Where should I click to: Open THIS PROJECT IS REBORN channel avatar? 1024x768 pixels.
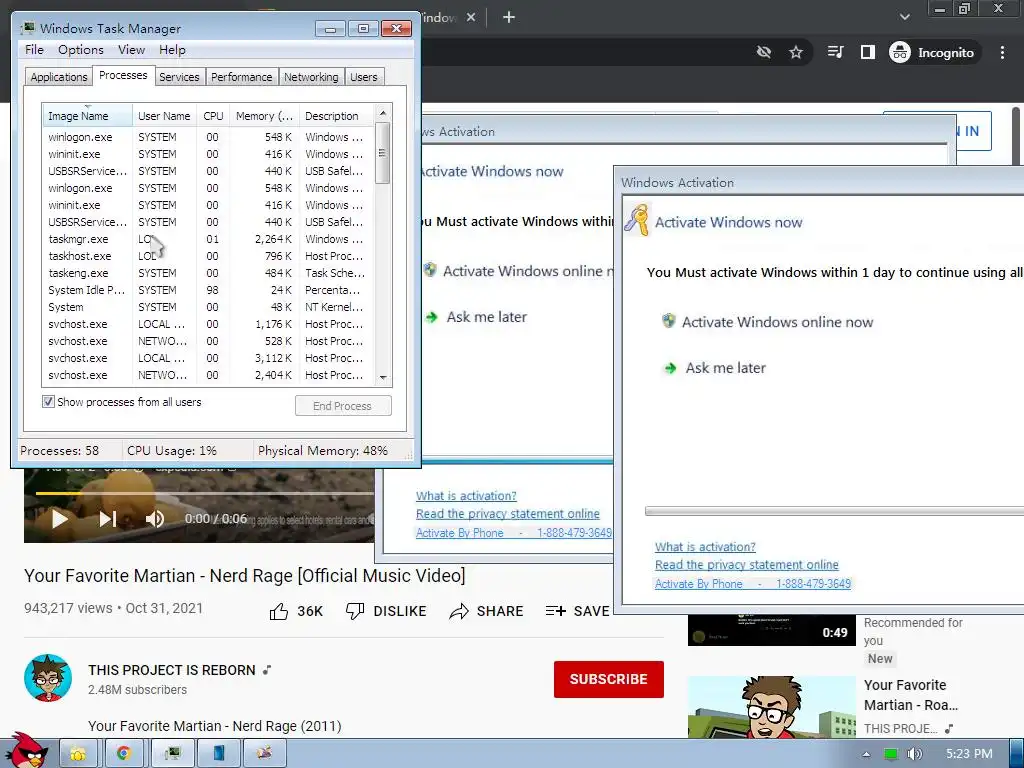[x=48, y=678]
